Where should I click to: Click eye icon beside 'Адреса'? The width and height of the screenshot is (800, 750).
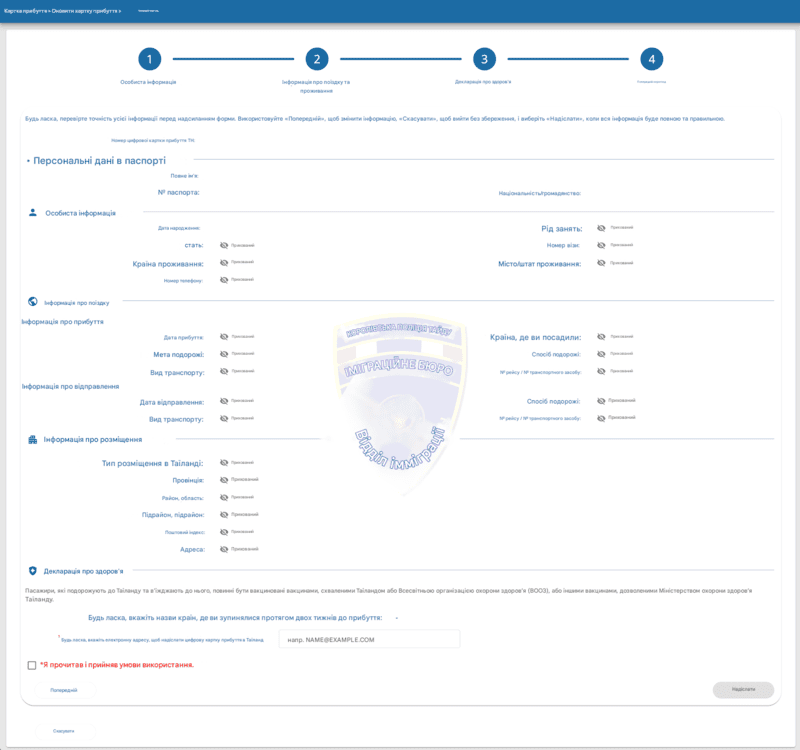224,549
